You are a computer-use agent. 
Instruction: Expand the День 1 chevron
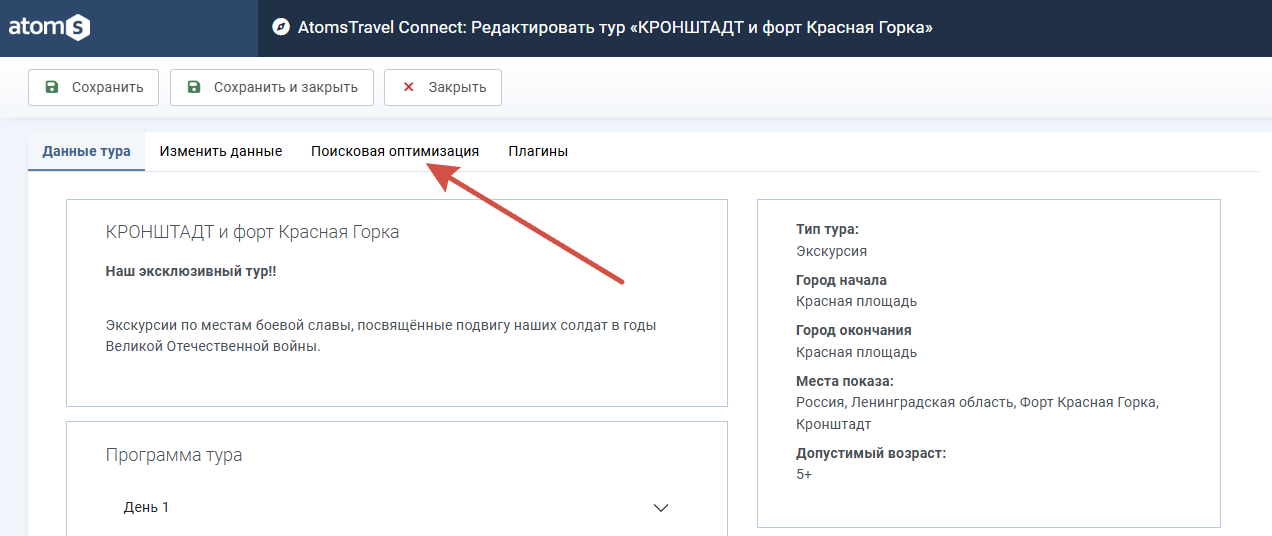pyautogui.click(x=661, y=508)
